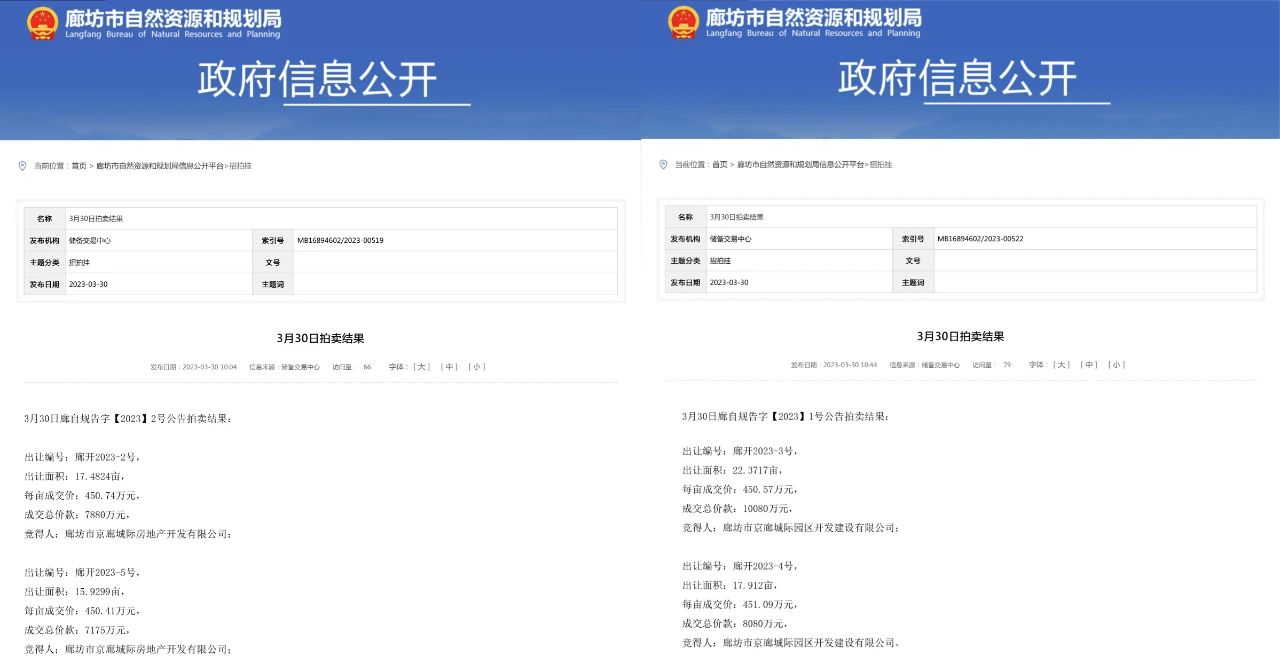Set font size to 大 on the left page
Image resolution: width=1280 pixels, height=660 pixels.
[x=421, y=367]
